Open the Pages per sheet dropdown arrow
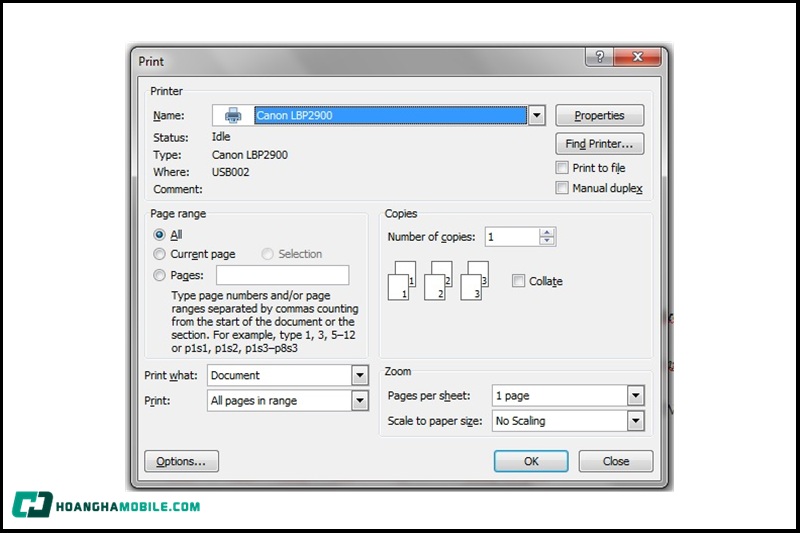The image size is (800, 533). (636, 396)
